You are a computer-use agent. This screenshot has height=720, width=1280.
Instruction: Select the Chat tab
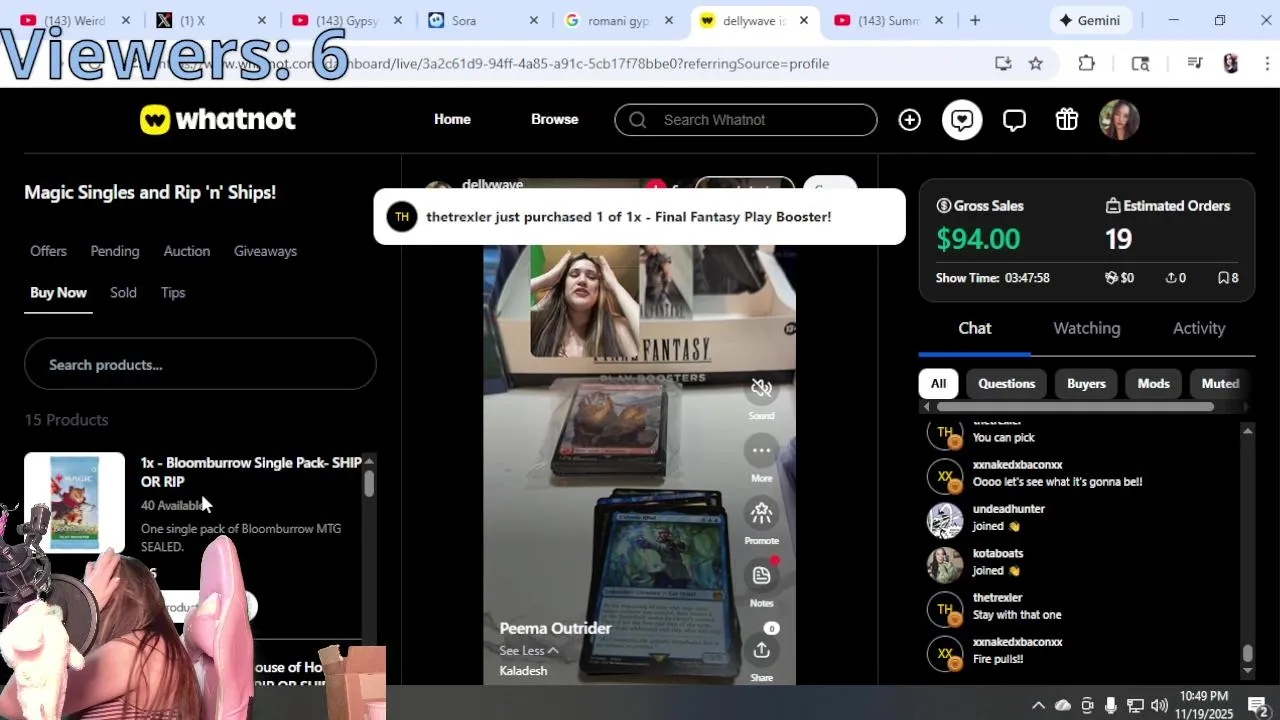[x=975, y=328]
